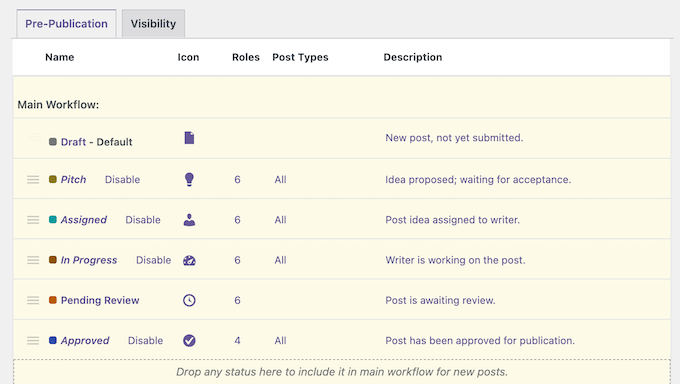This screenshot has width=680, height=384.
Task: Click the Main Workflow section label
Action: pyautogui.click(x=58, y=105)
